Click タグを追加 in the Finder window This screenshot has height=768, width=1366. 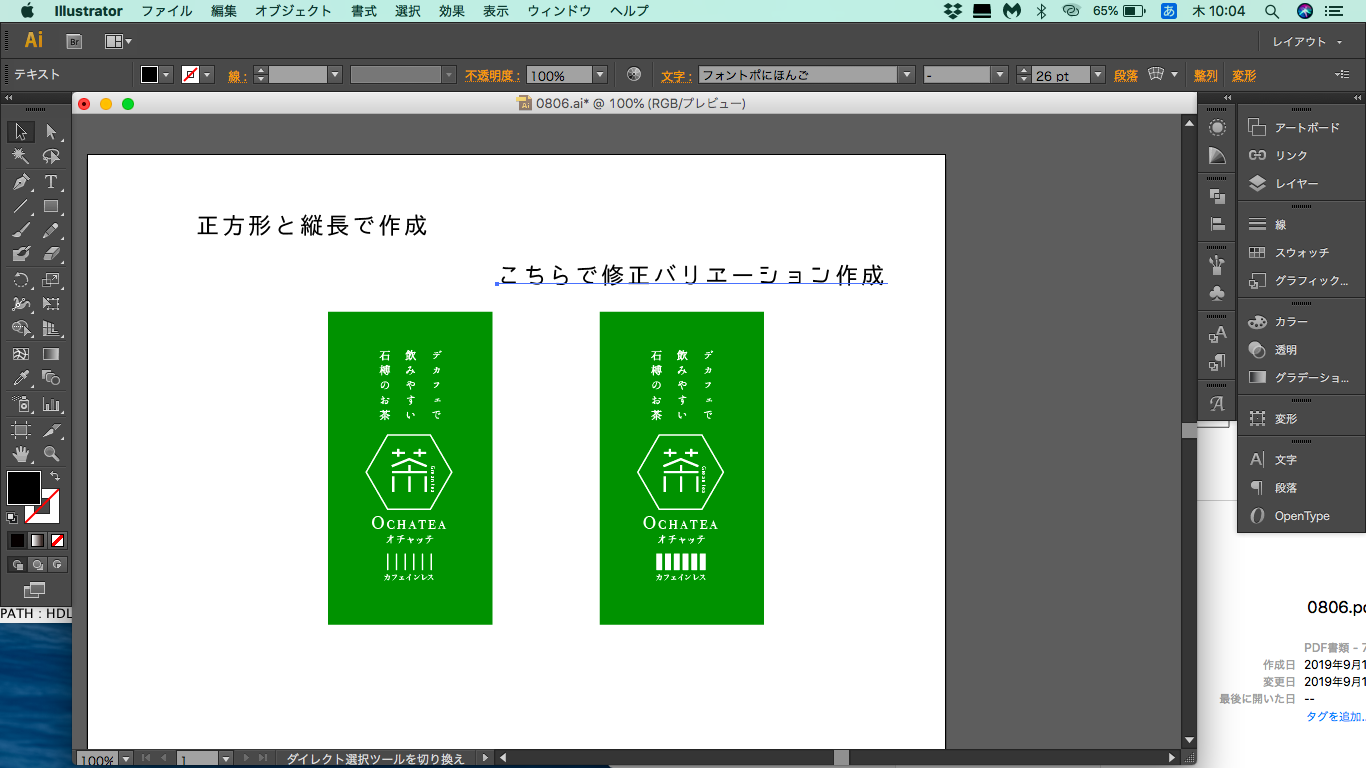pyautogui.click(x=1336, y=716)
